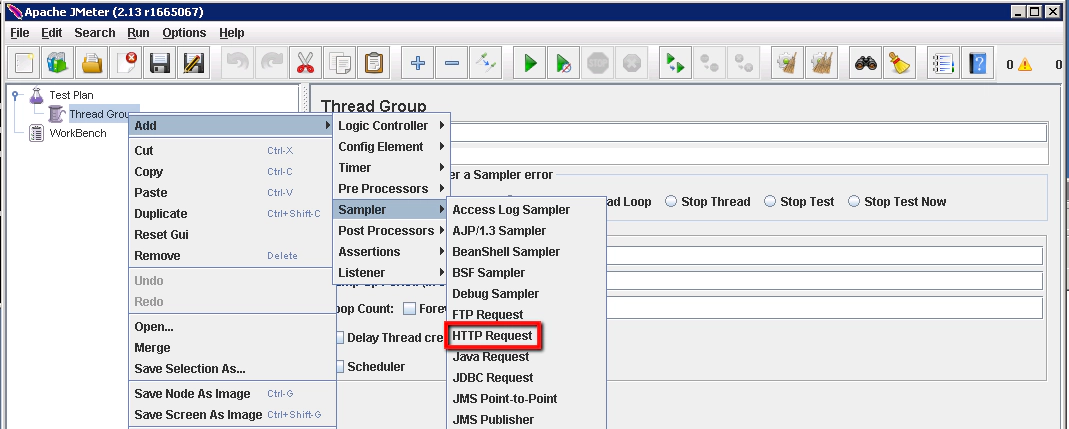Click the Redo arrow toolbar icon
1069x429 pixels.
tap(271, 63)
